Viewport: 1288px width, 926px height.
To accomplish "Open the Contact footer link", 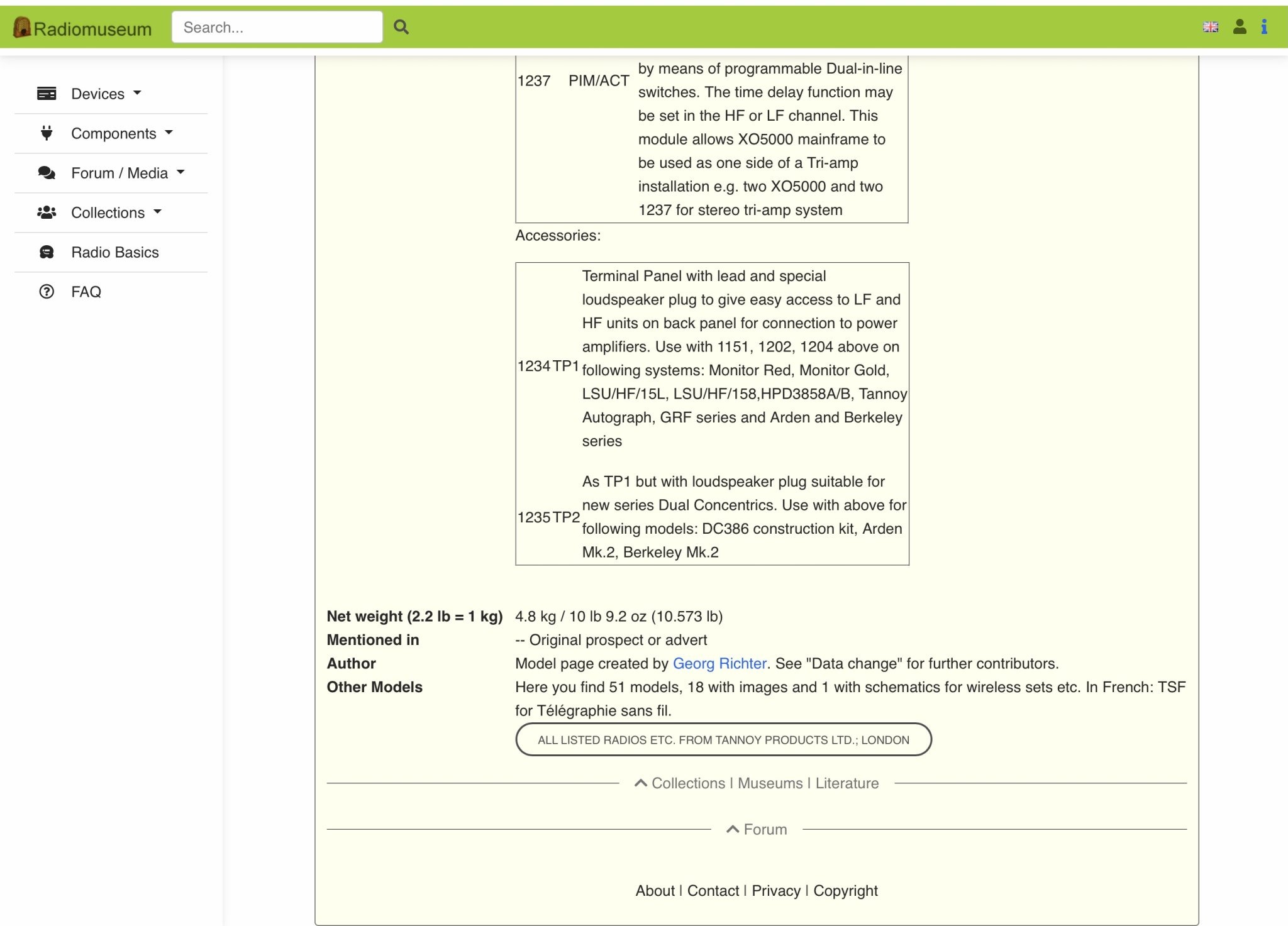I will [x=713, y=891].
